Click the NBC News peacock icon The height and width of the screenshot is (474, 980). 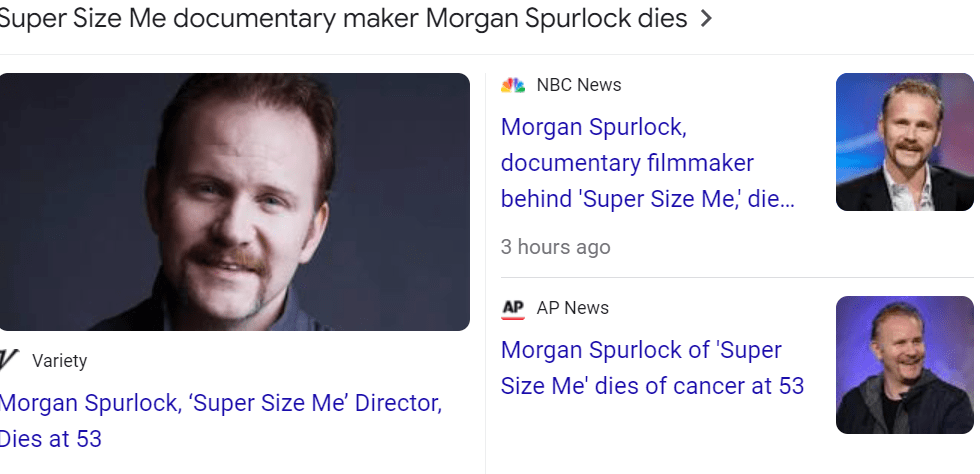[x=513, y=85]
